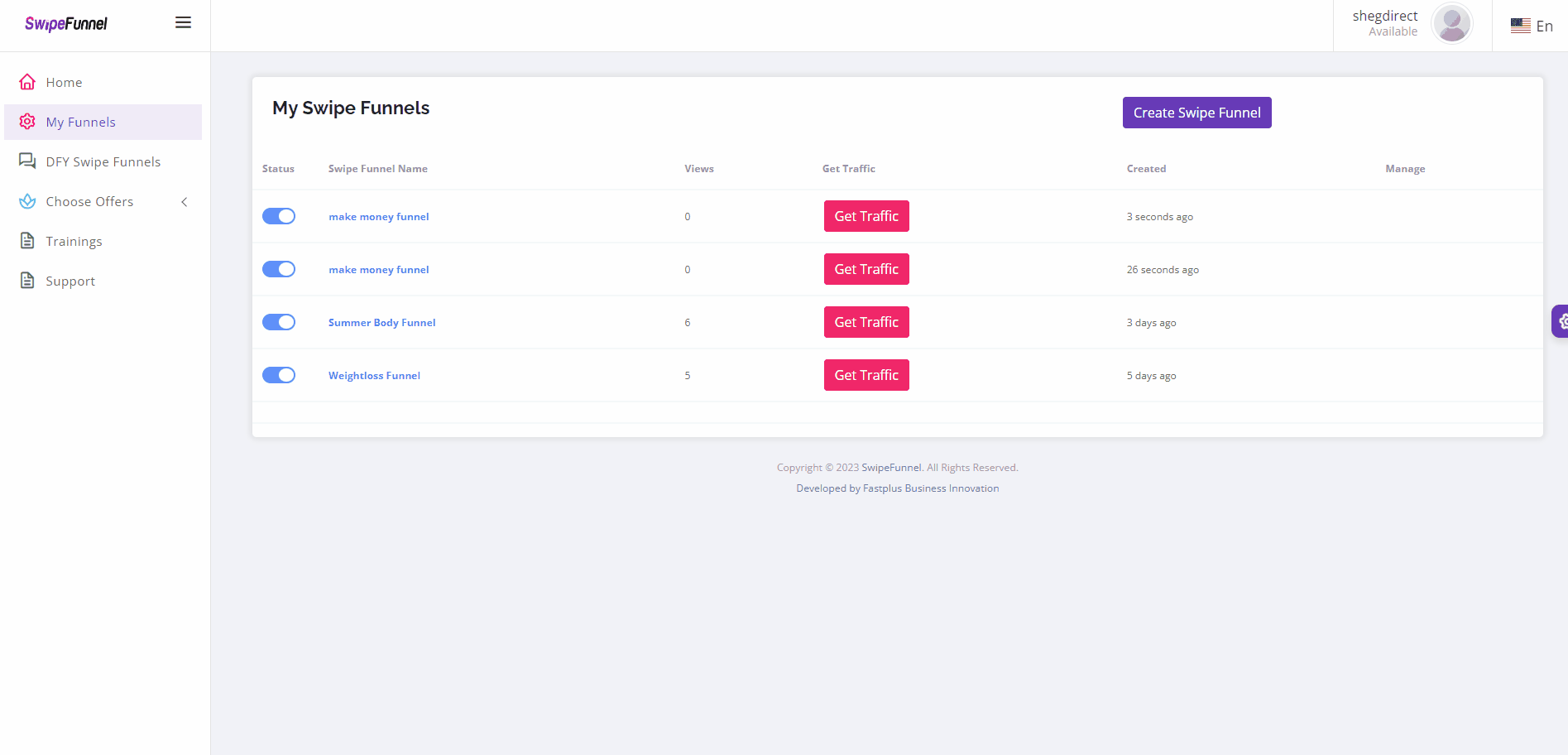Expand the Choose Offers chevron

(x=185, y=202)
